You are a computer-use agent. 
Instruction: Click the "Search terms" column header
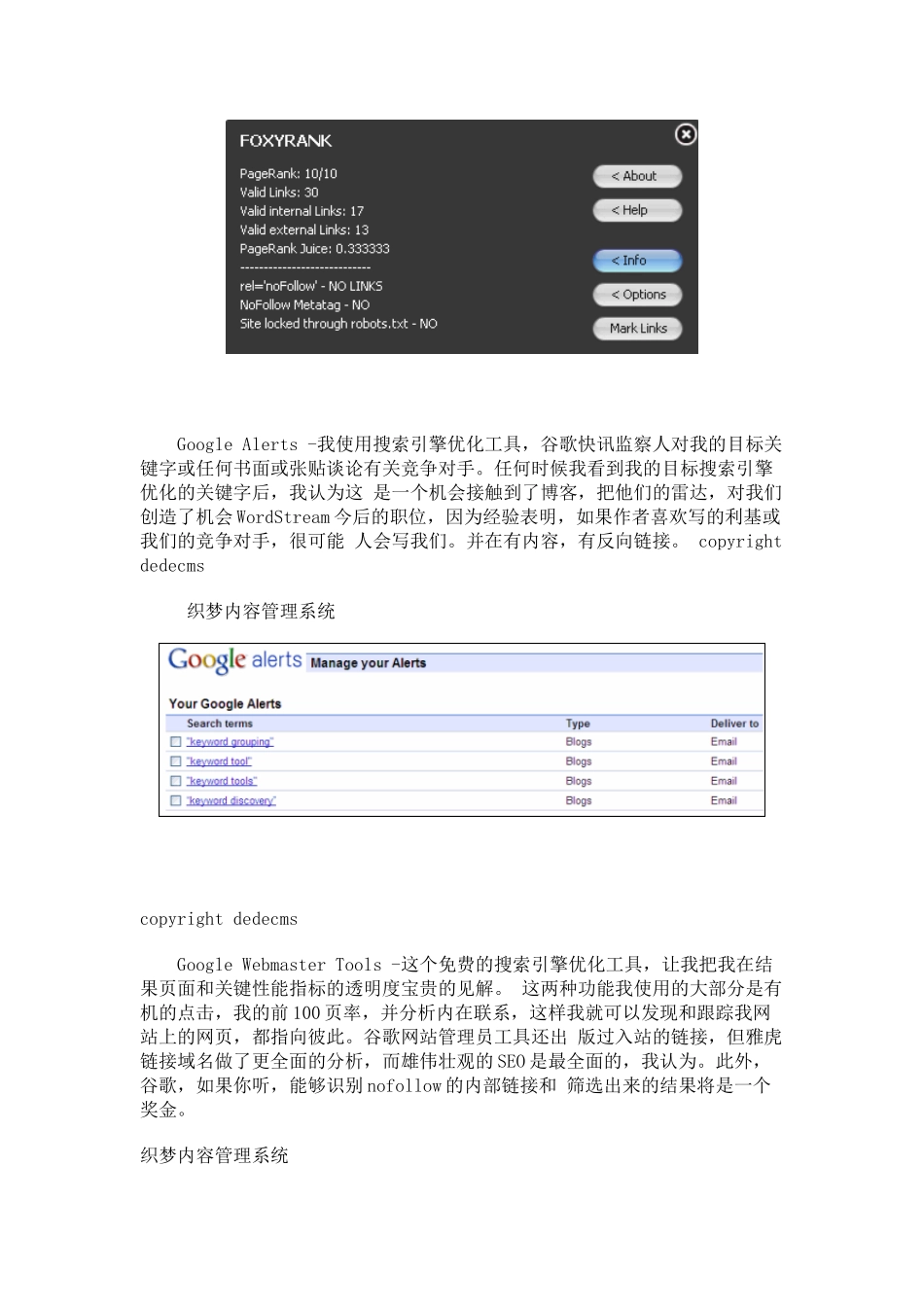(220, 724)
